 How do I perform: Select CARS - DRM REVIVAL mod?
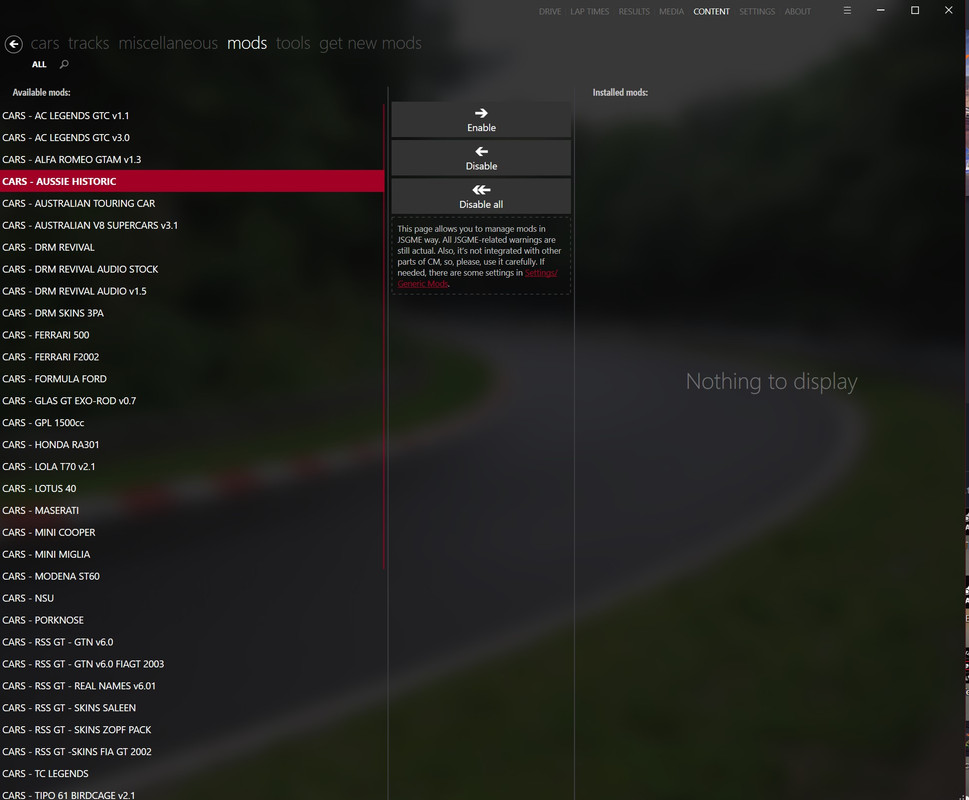192,247
